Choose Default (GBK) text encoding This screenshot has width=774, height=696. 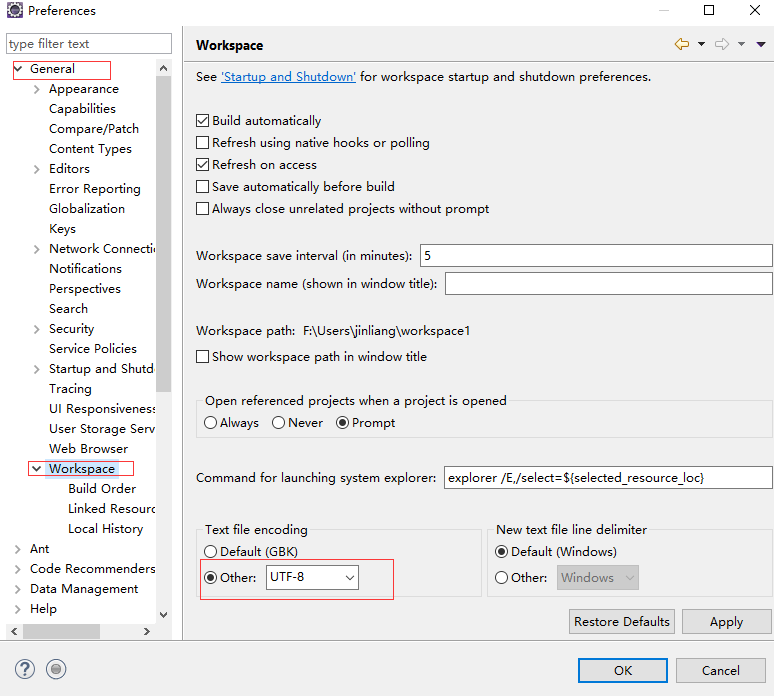click(x=210, y=552)
